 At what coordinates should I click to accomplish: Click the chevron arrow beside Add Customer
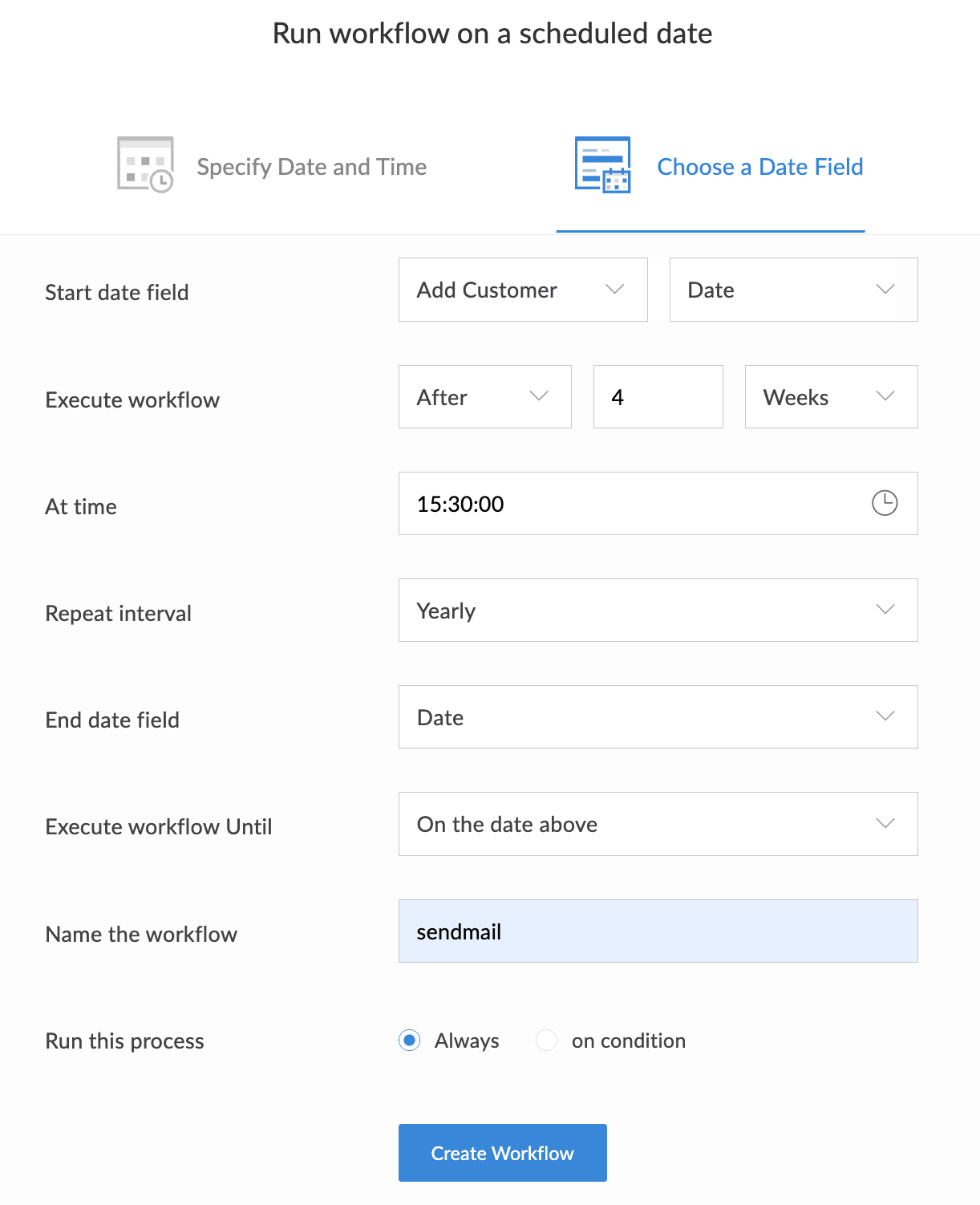(614, 290)
